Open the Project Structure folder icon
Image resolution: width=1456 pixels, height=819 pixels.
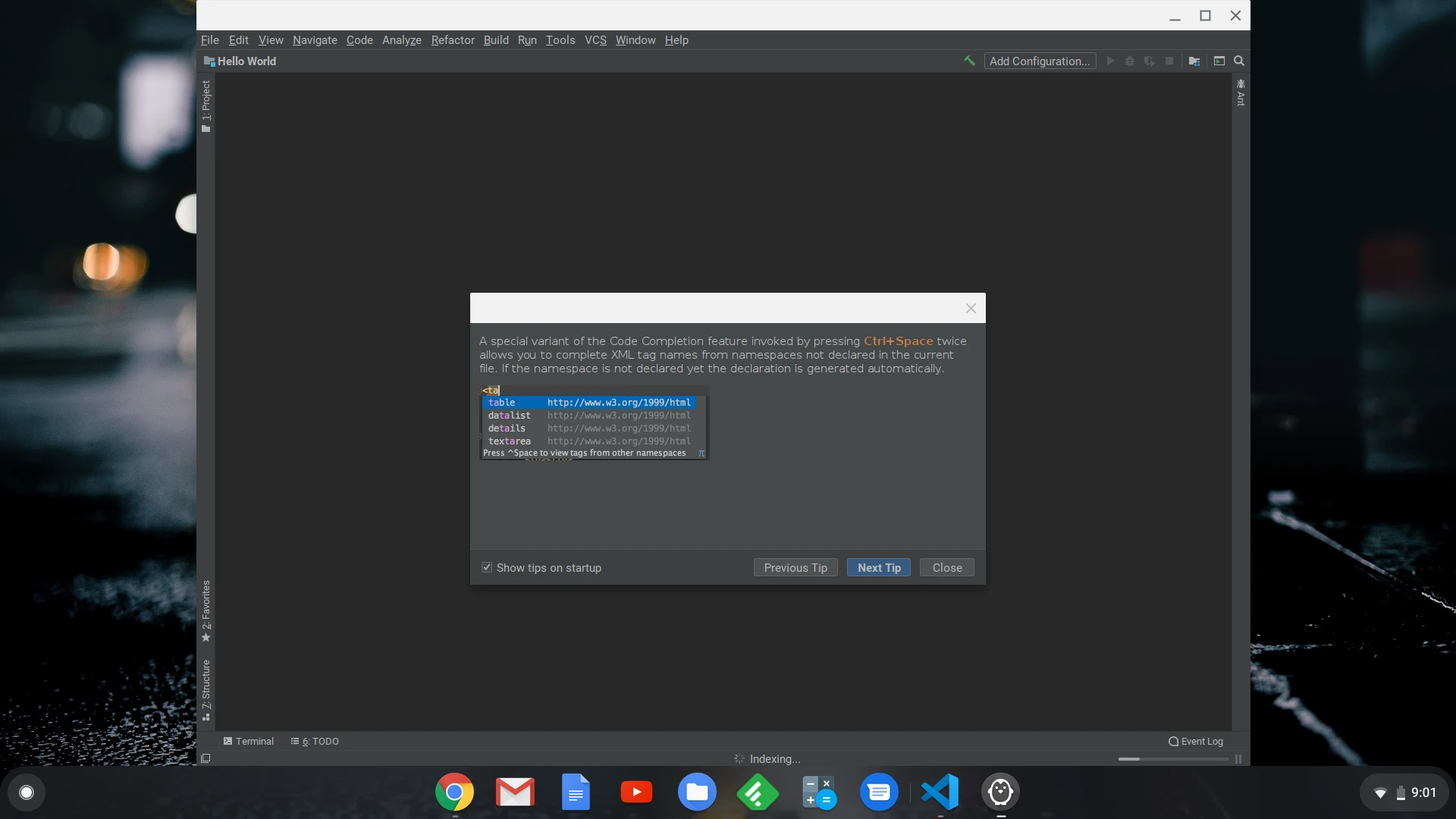1194,61
